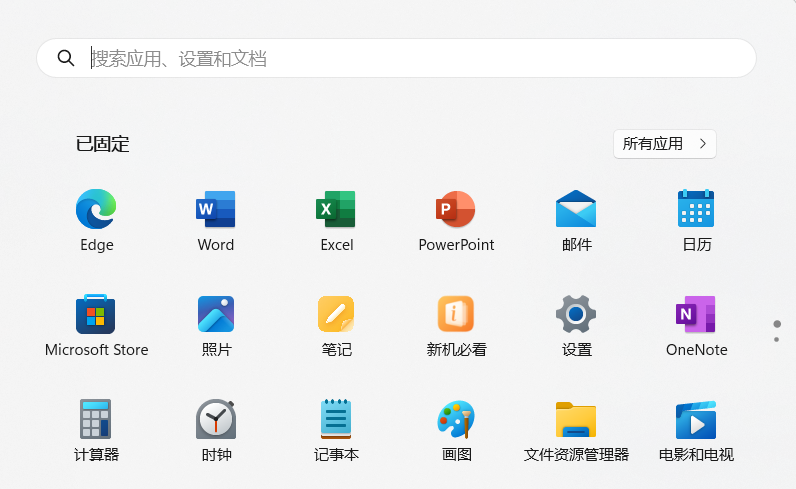Launch 电影和电视 movies app
The height and width of the screenshot is (489, 796).
tap(696, 419)
